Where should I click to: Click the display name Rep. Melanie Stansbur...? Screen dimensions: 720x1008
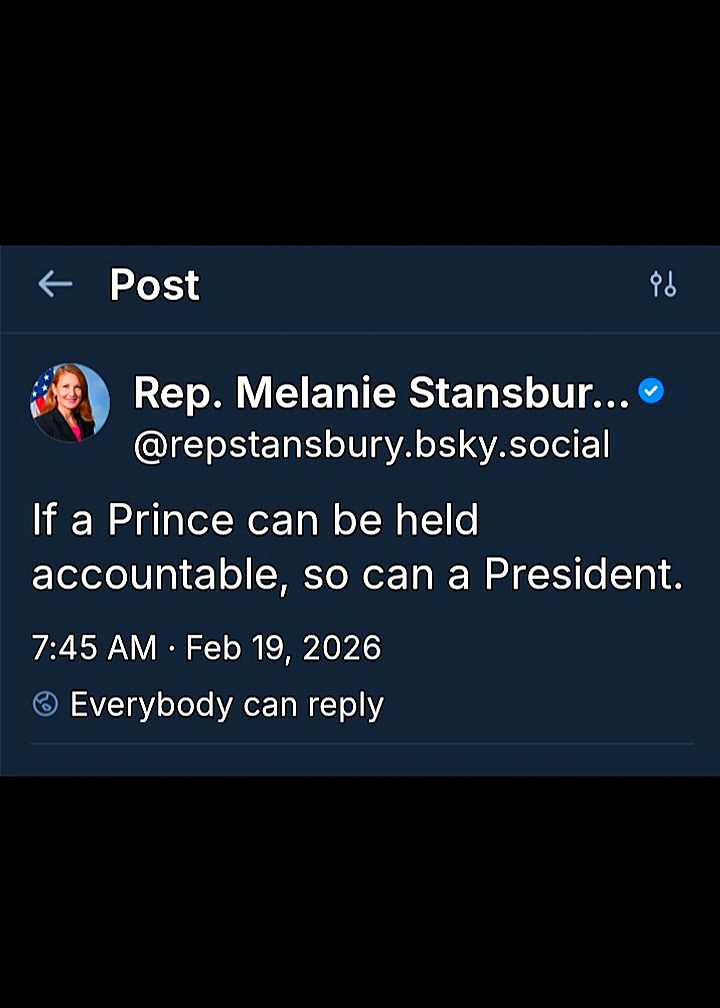(x=381, y=394)
